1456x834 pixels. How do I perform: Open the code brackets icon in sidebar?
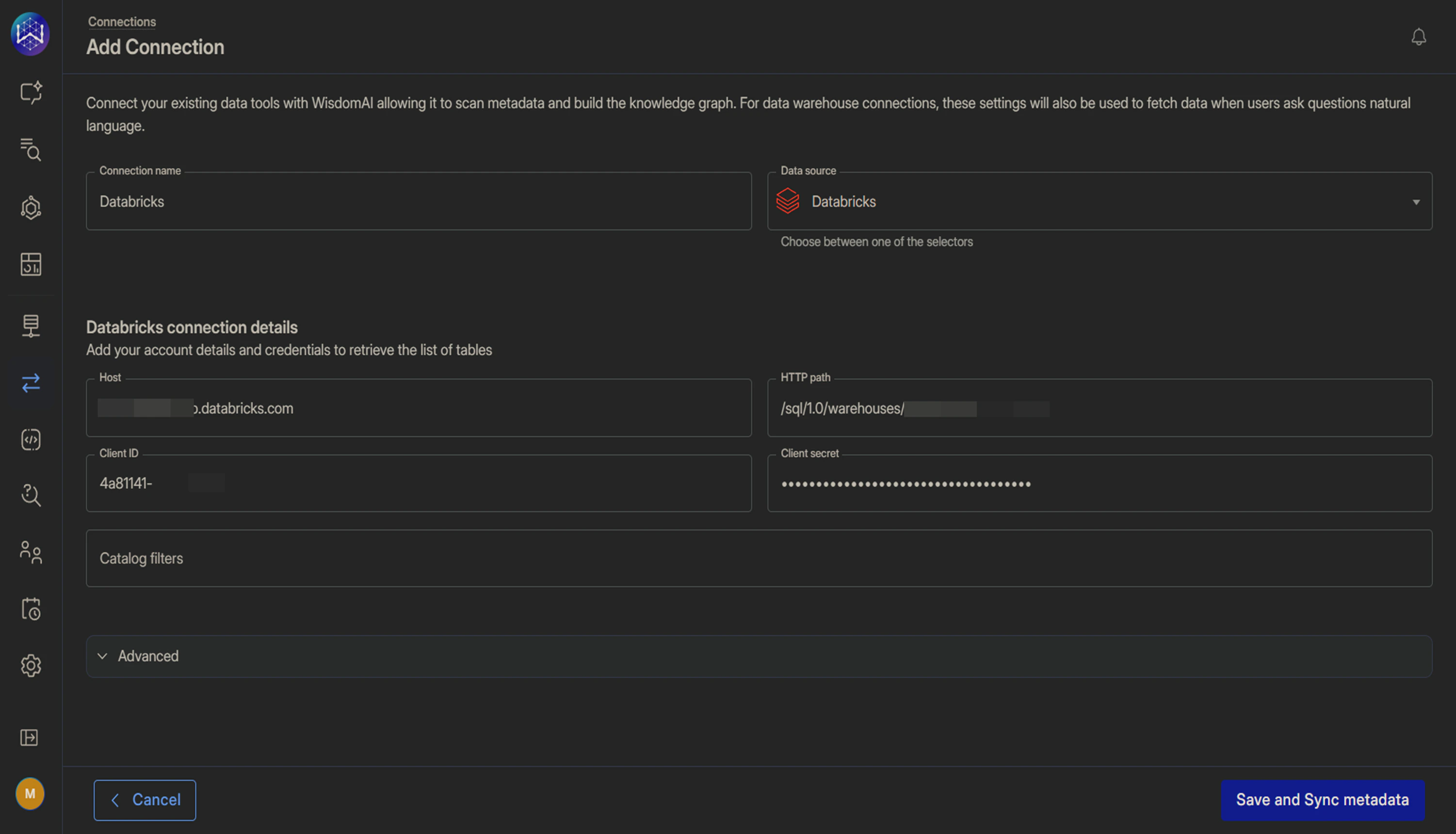tap(31, 439)
